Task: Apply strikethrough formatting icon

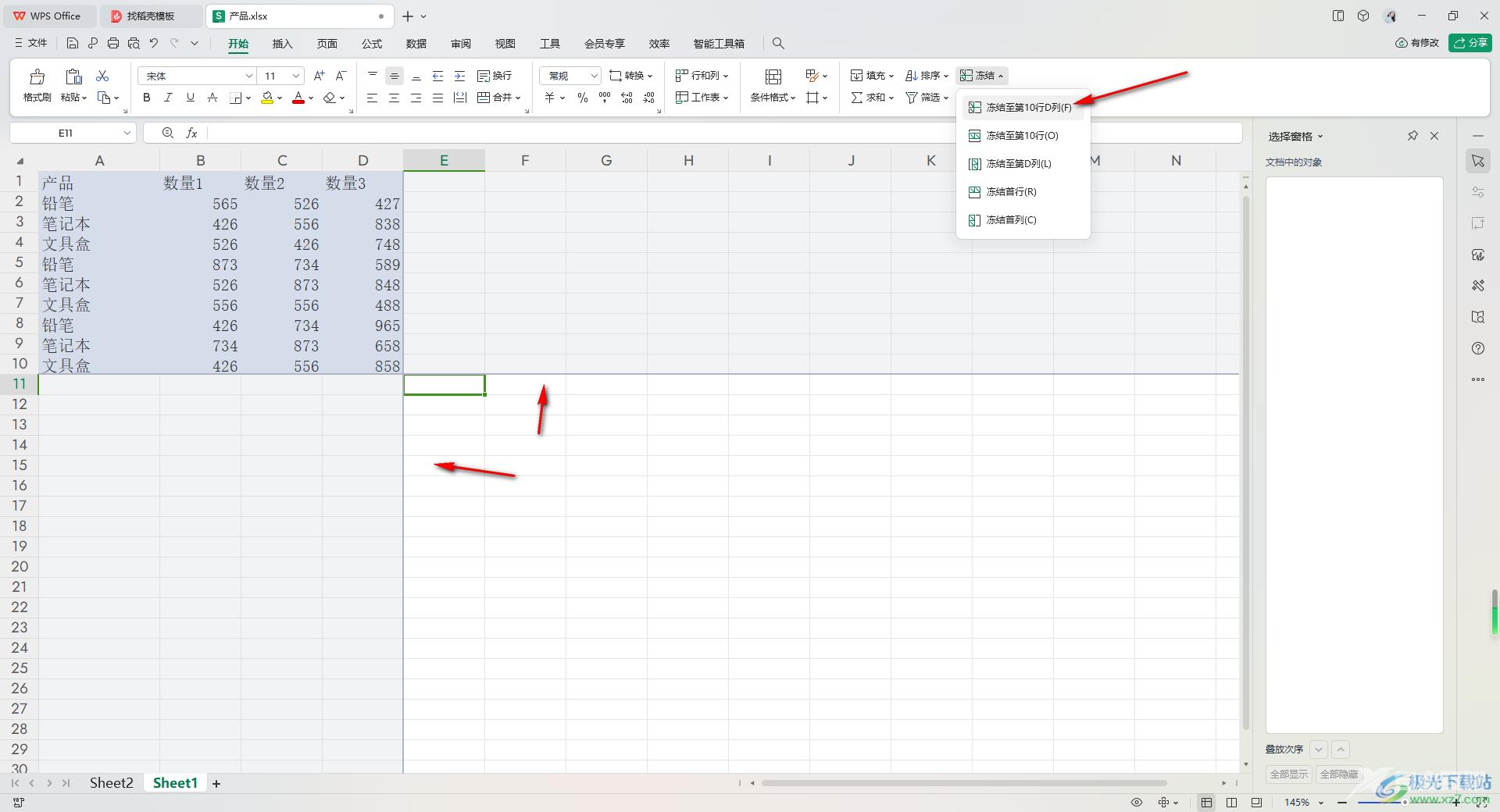Action: tap(212, 98)
